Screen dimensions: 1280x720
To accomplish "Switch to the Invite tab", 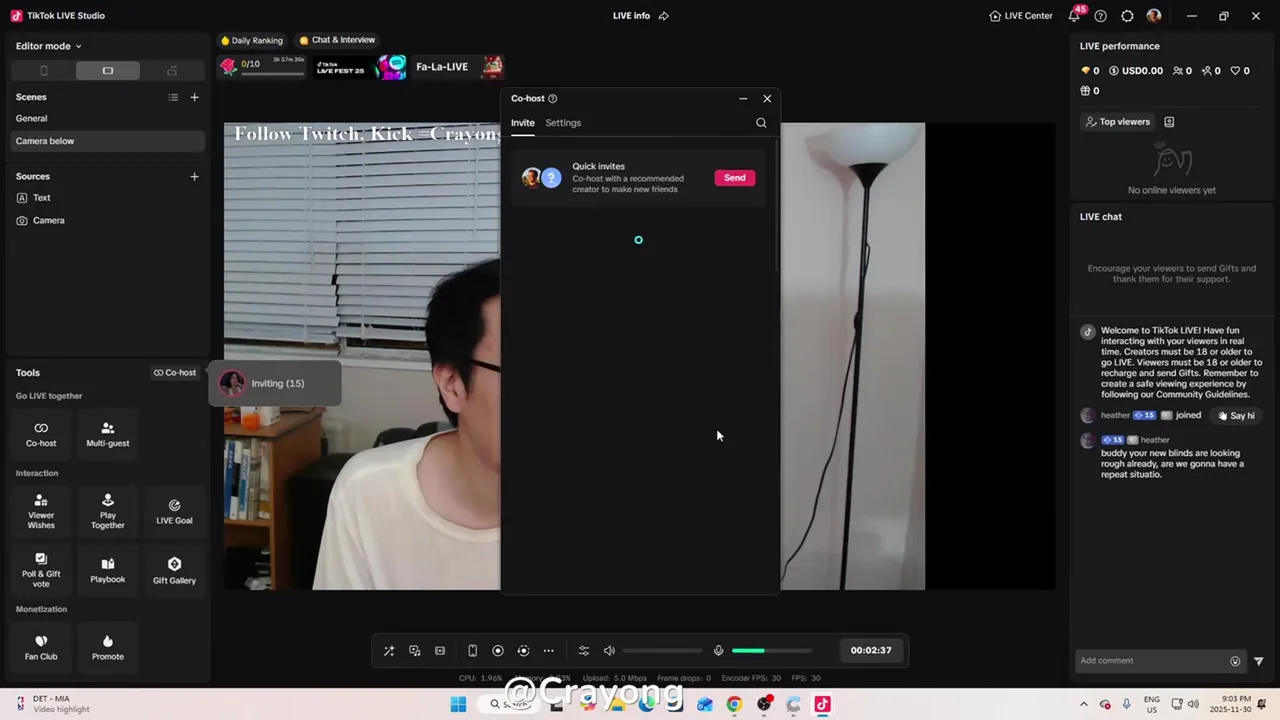I will coord(523,123).
